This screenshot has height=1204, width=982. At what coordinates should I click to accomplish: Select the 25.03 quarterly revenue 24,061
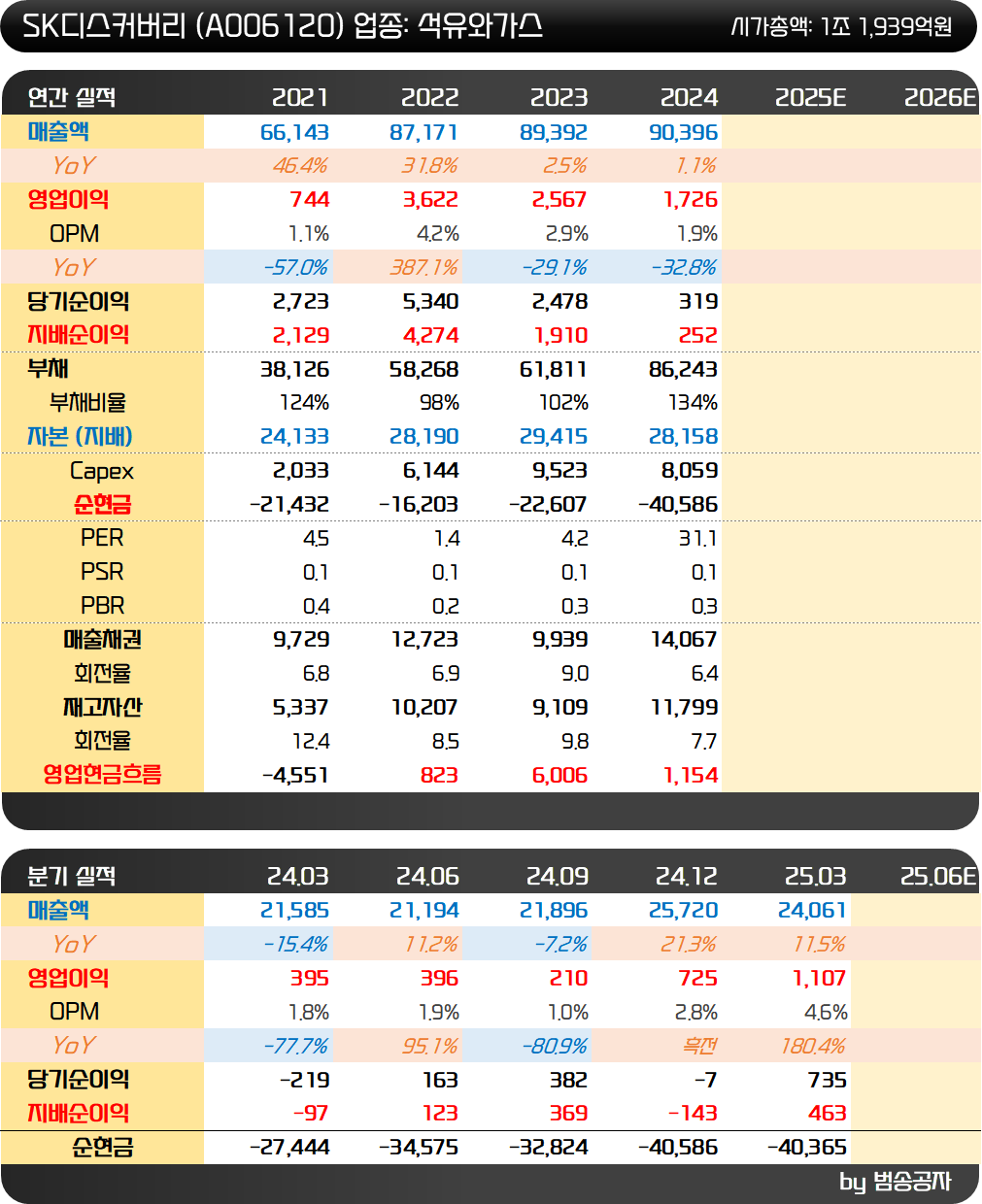[x=812, y=910]
